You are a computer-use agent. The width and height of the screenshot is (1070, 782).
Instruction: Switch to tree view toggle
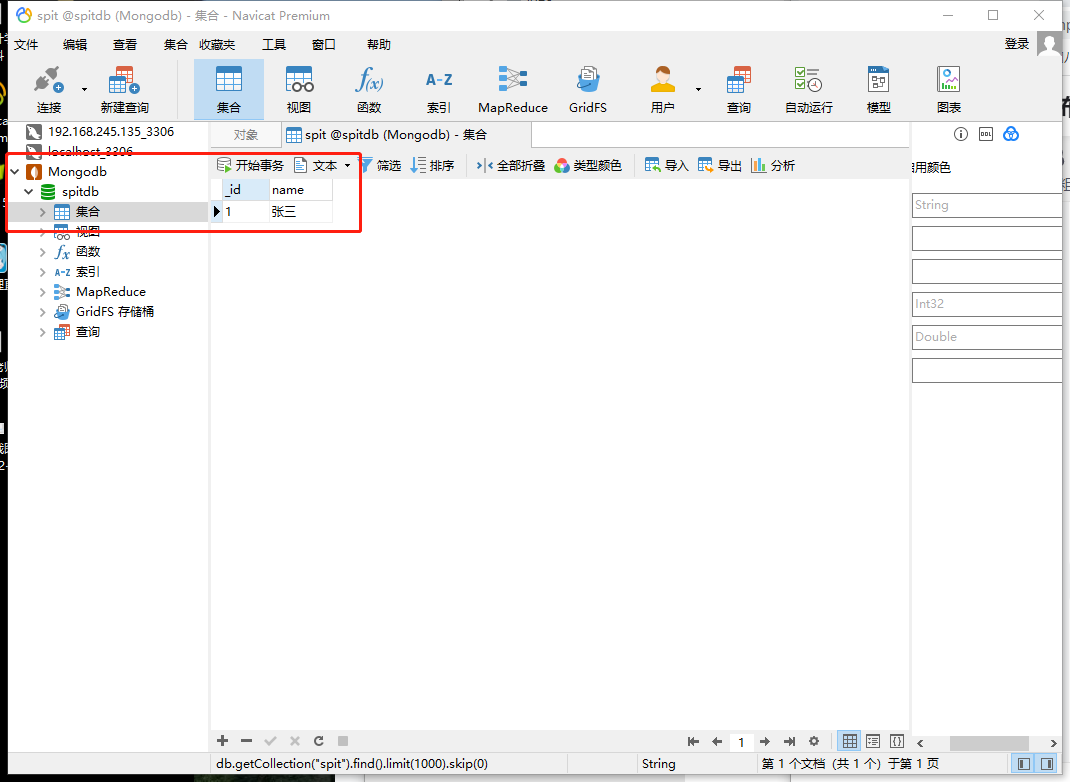(873, 741)
